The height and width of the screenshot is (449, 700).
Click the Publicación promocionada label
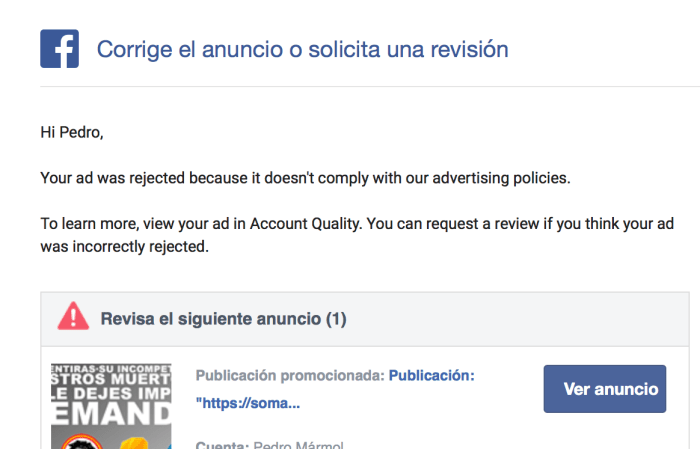click(289, 376)
